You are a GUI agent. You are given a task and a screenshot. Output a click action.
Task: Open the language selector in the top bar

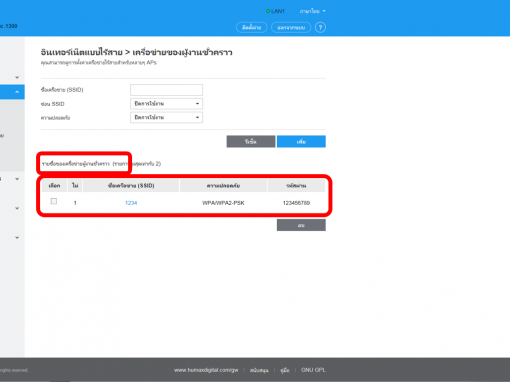pos(312,11)
